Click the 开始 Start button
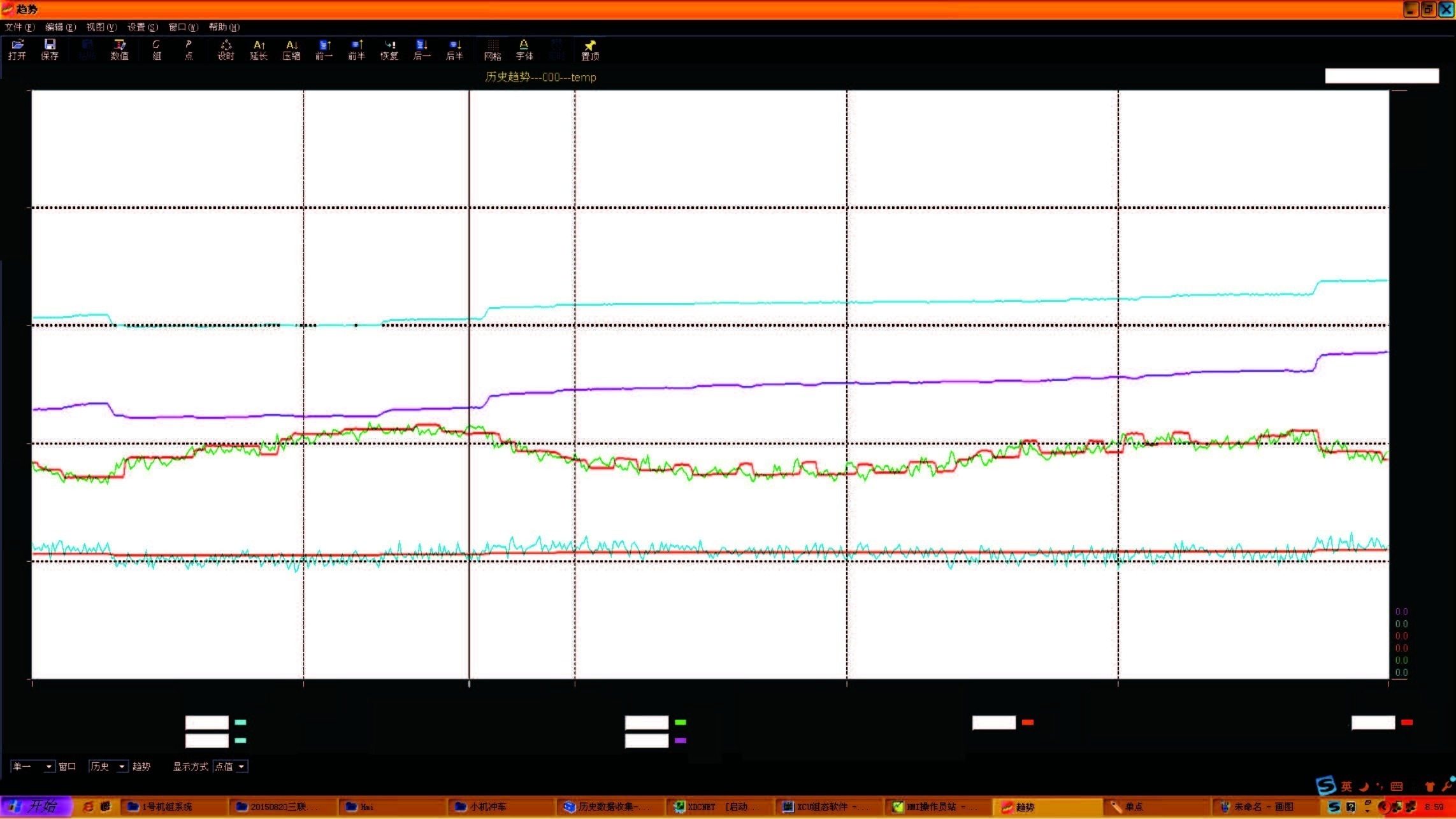The height and width of the screenshot is (819, 1456). point(36,806)
